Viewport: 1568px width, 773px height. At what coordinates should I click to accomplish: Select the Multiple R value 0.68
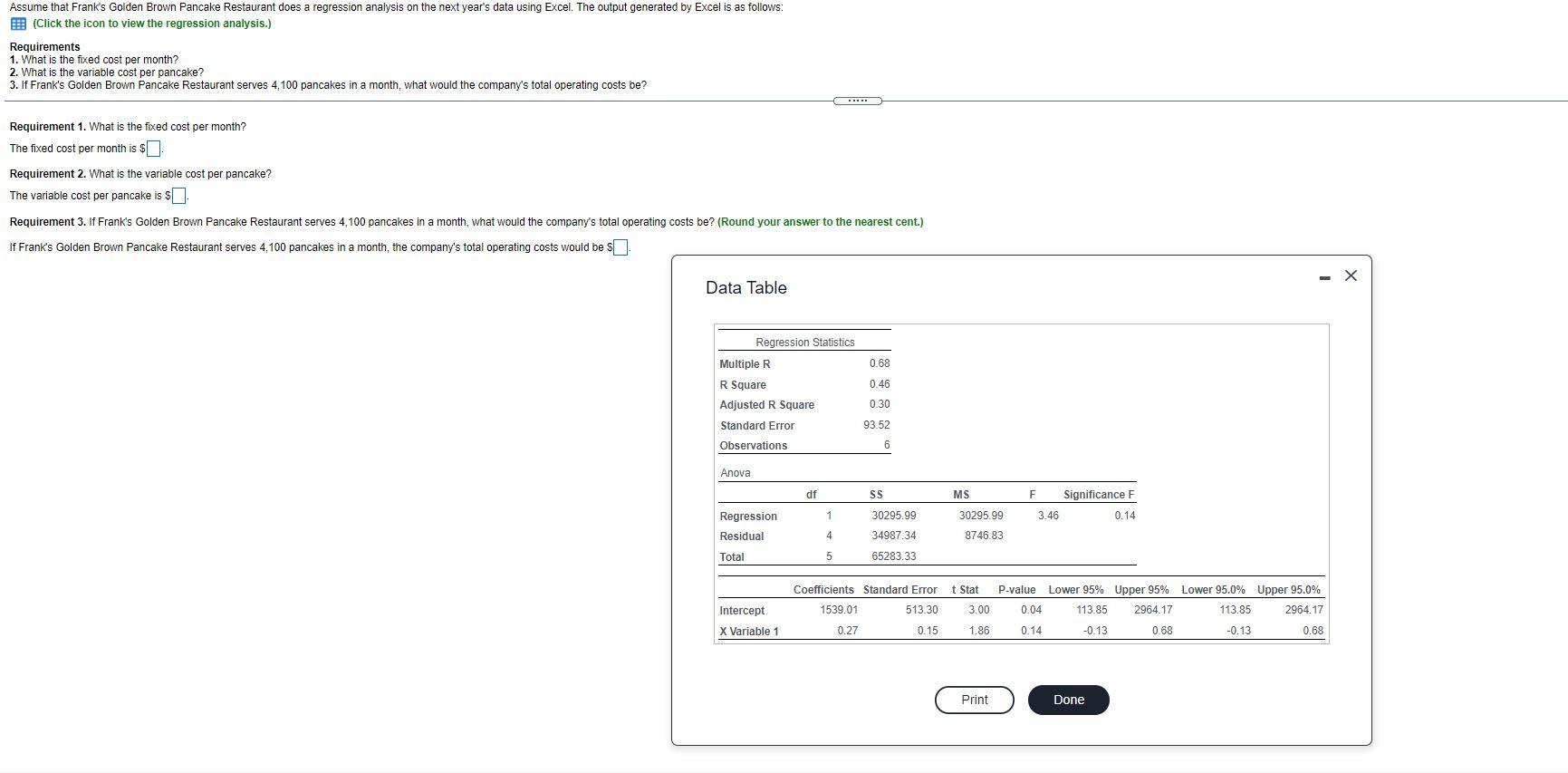click(x=880, y=363)
